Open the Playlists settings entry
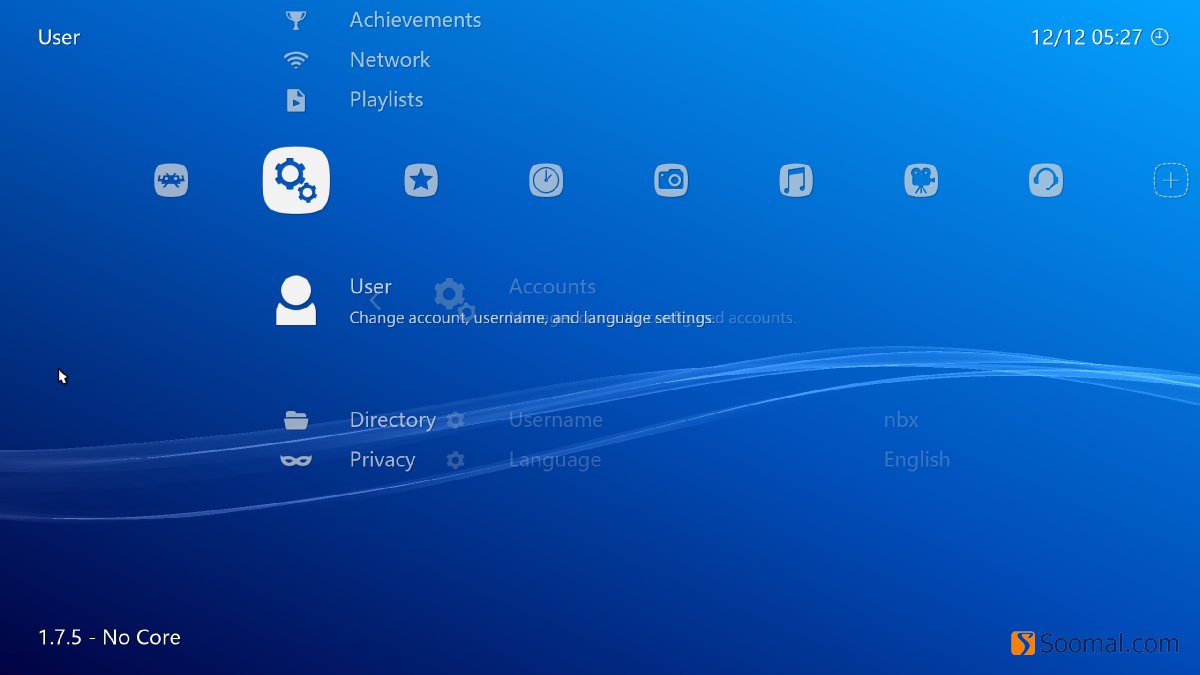This screenshot has height=675, width=1200. click(x=386, y=100)
